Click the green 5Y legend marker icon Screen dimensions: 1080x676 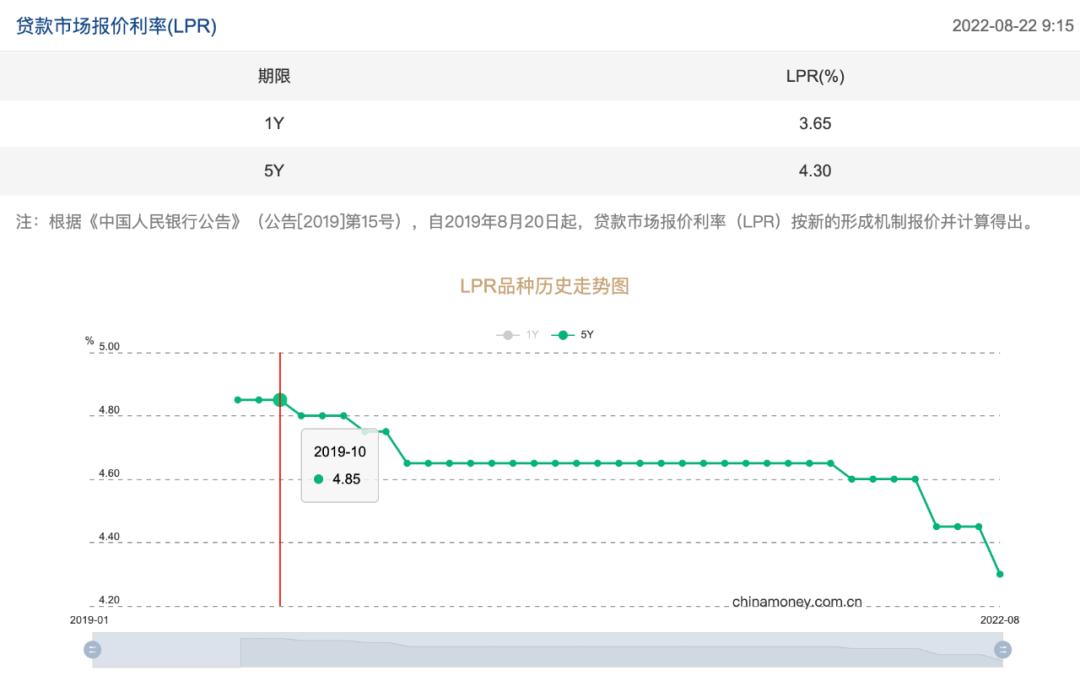[x=563, y=336]
